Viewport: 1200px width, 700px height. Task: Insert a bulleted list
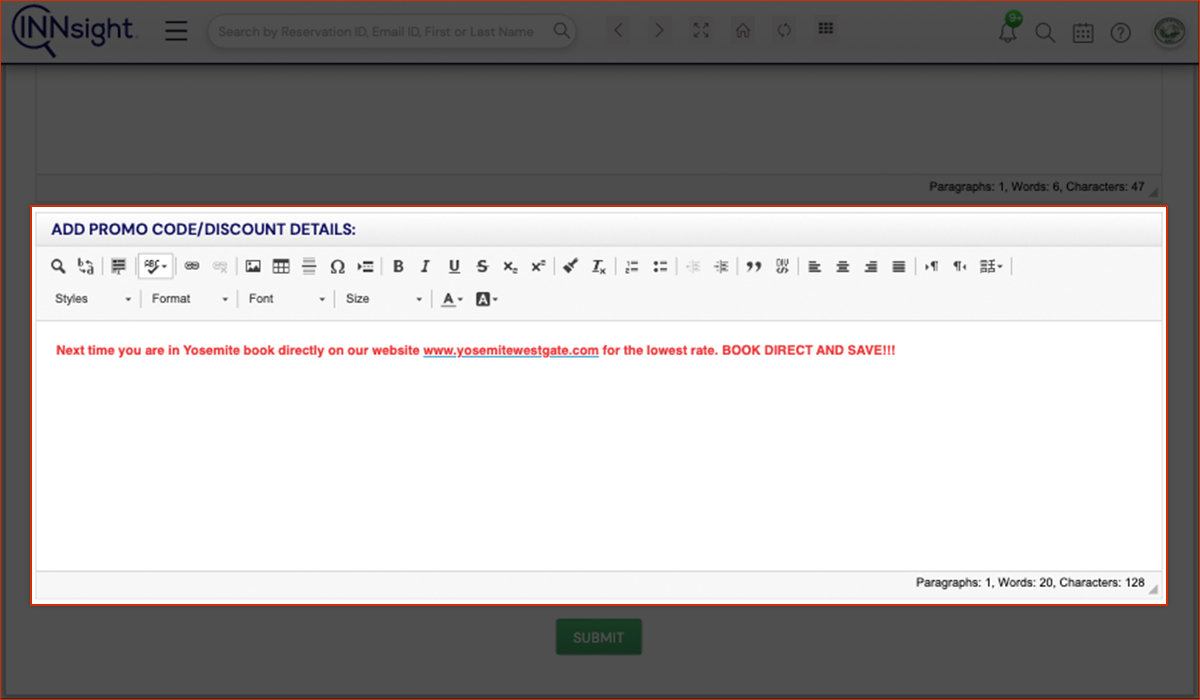660,266
